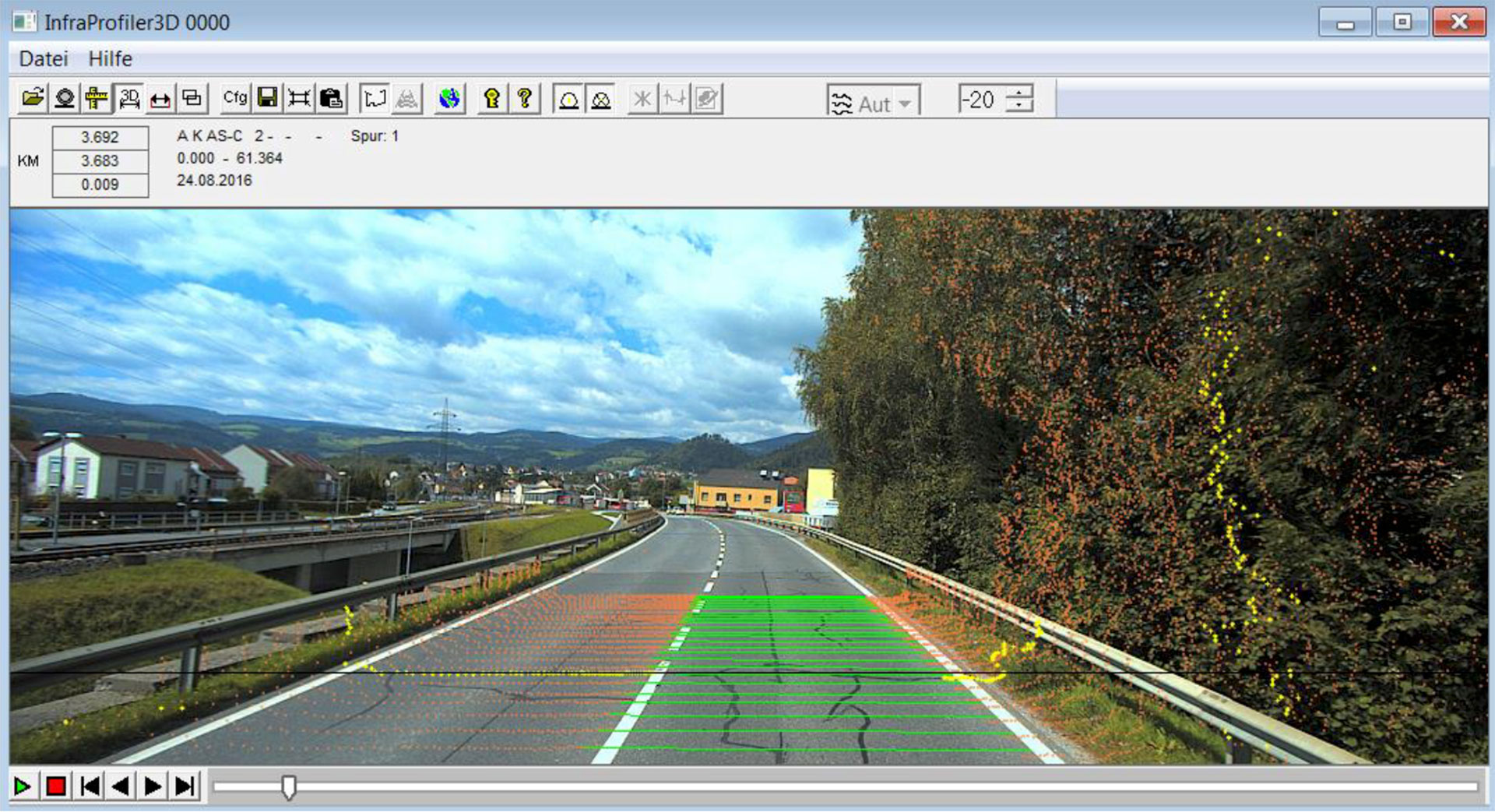Open the Cfg configuration button
1495x812 pixels.
pos(234,99)
